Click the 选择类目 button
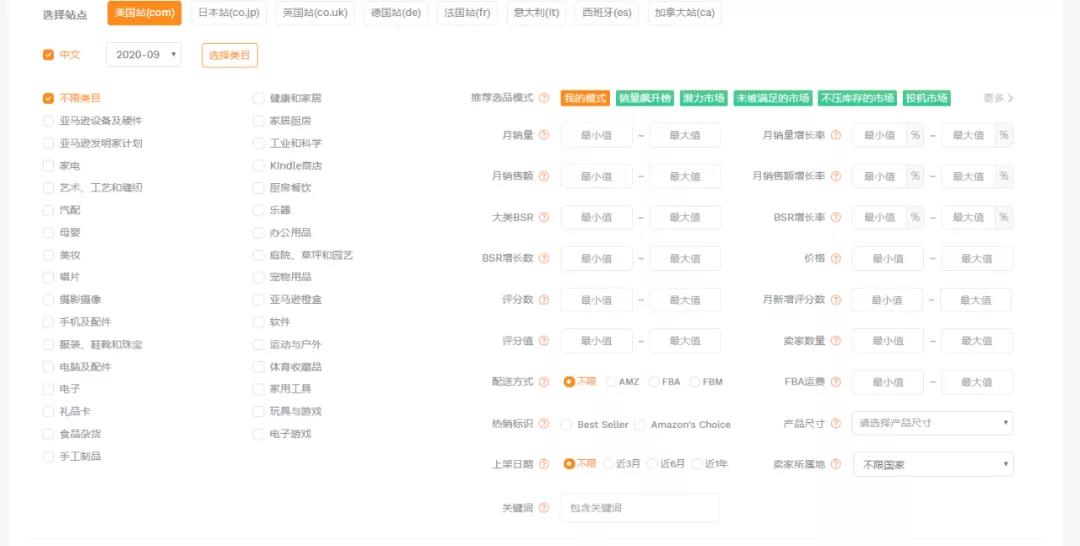This screenshot has width=1080, height=546. pos(229,55)
